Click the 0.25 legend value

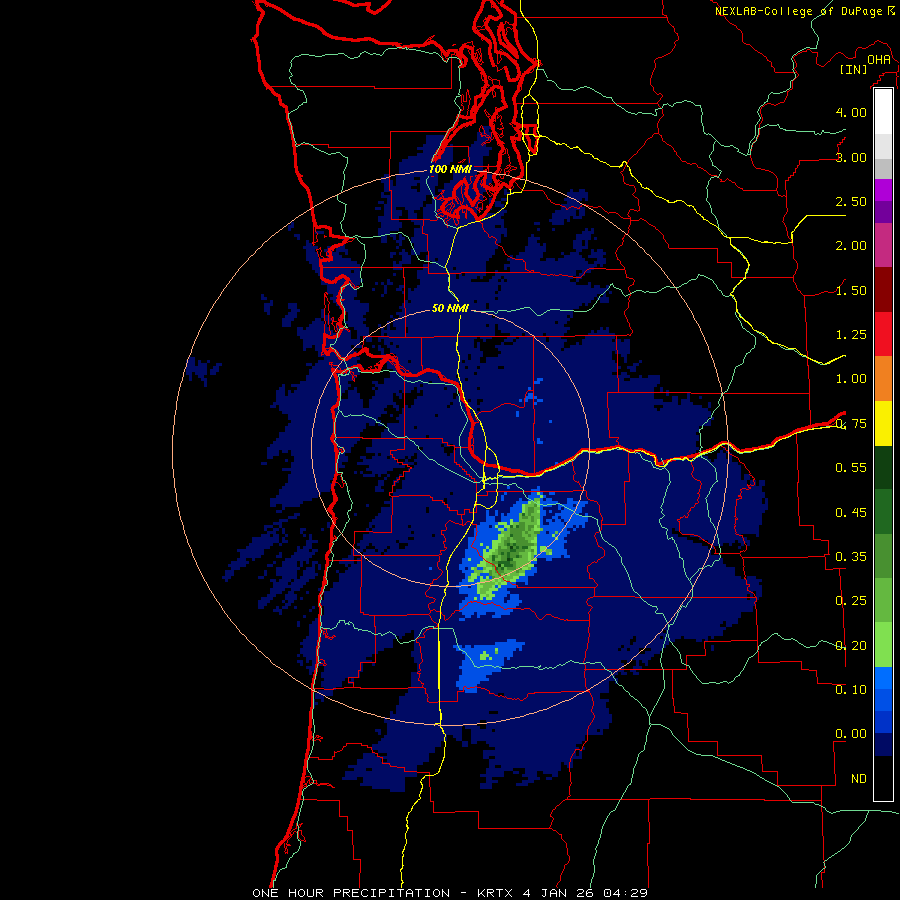(x=851, y=601)
